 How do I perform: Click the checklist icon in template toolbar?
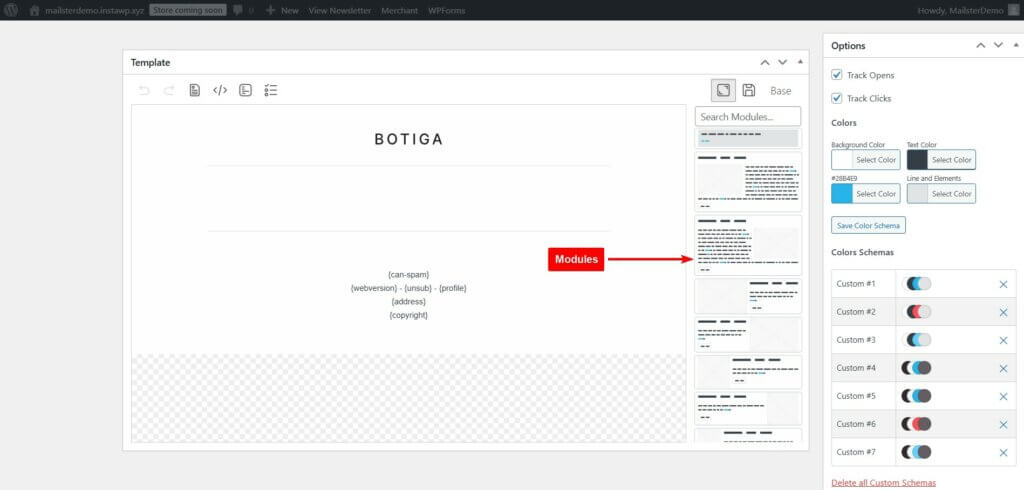pos(271,90)
